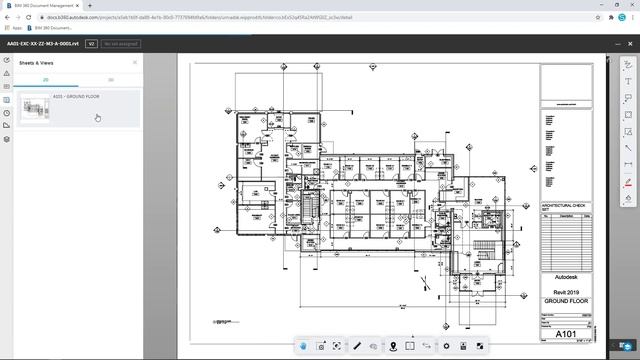Switch to the 3D tab
This screenshot has height=360, width=640.
111,80
